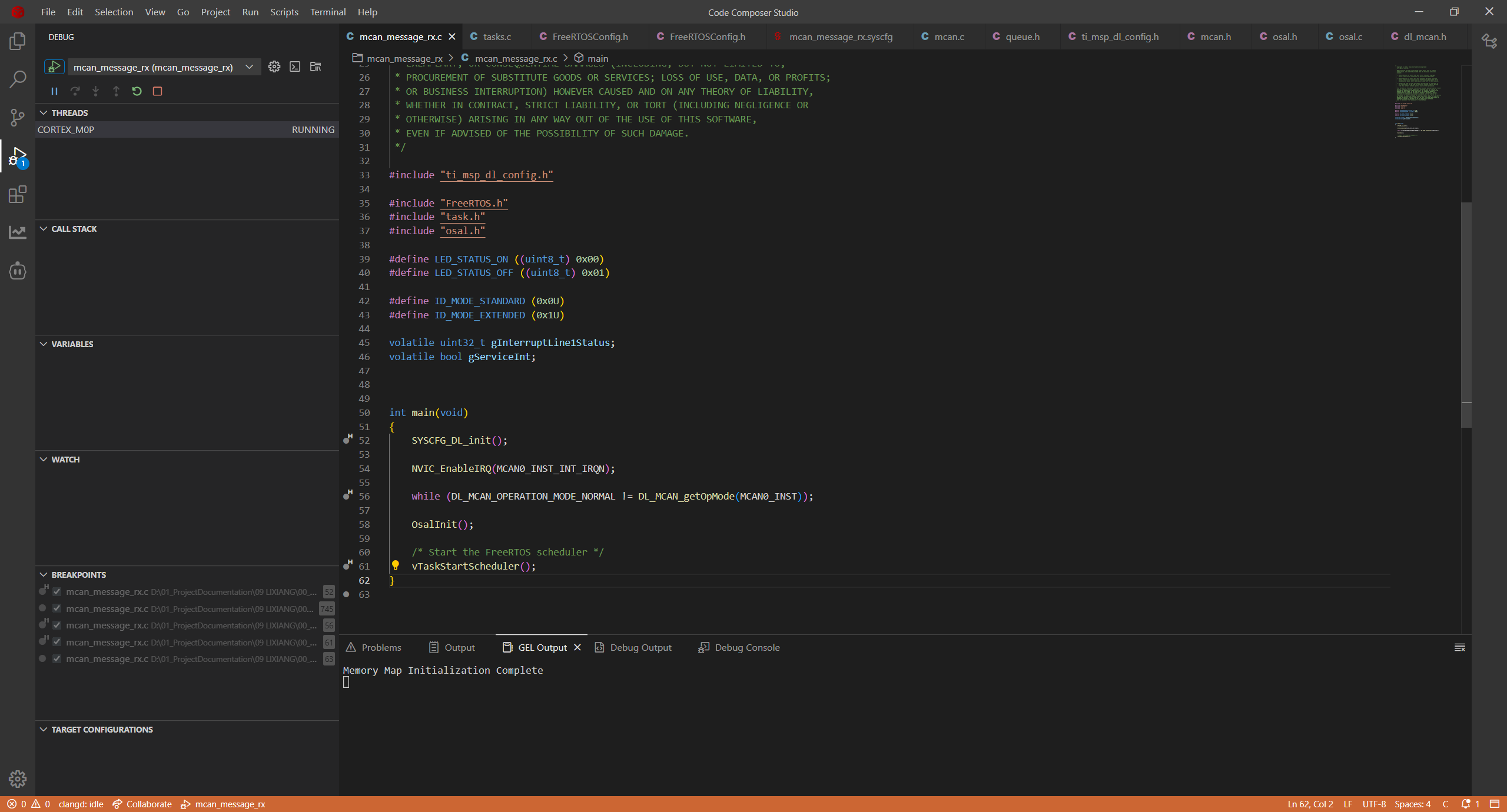Switch to the Problems panel tab
The image size is (1507, 812).
(x=374, y=647)
